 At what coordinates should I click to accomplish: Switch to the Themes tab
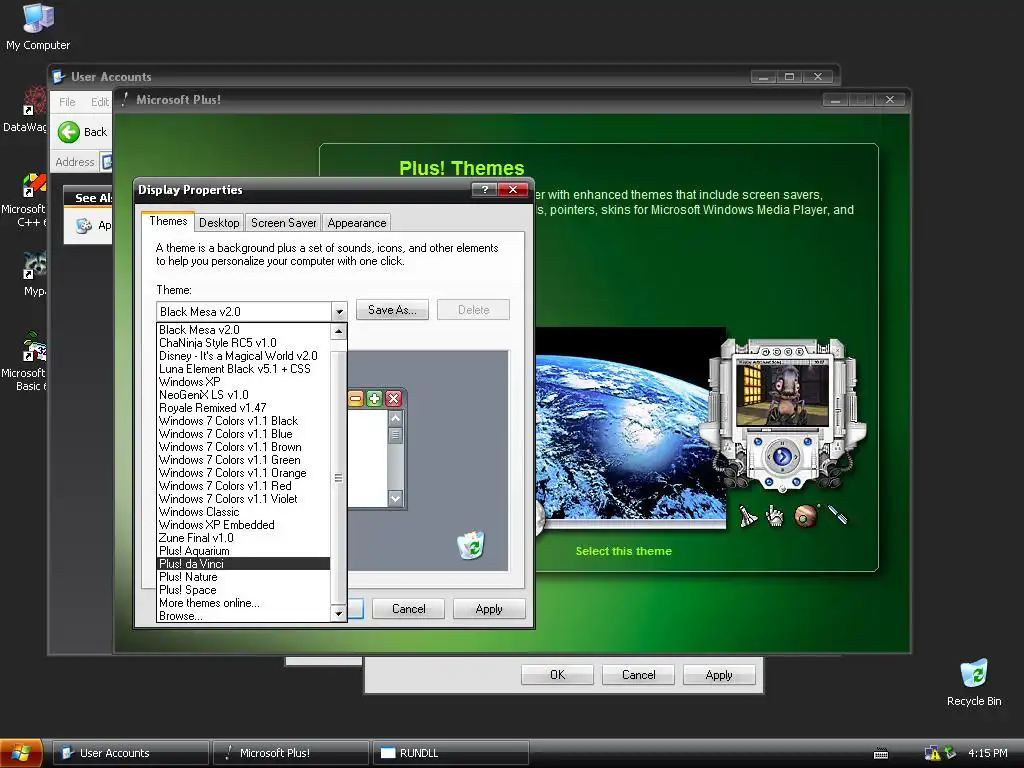[168, 221]
